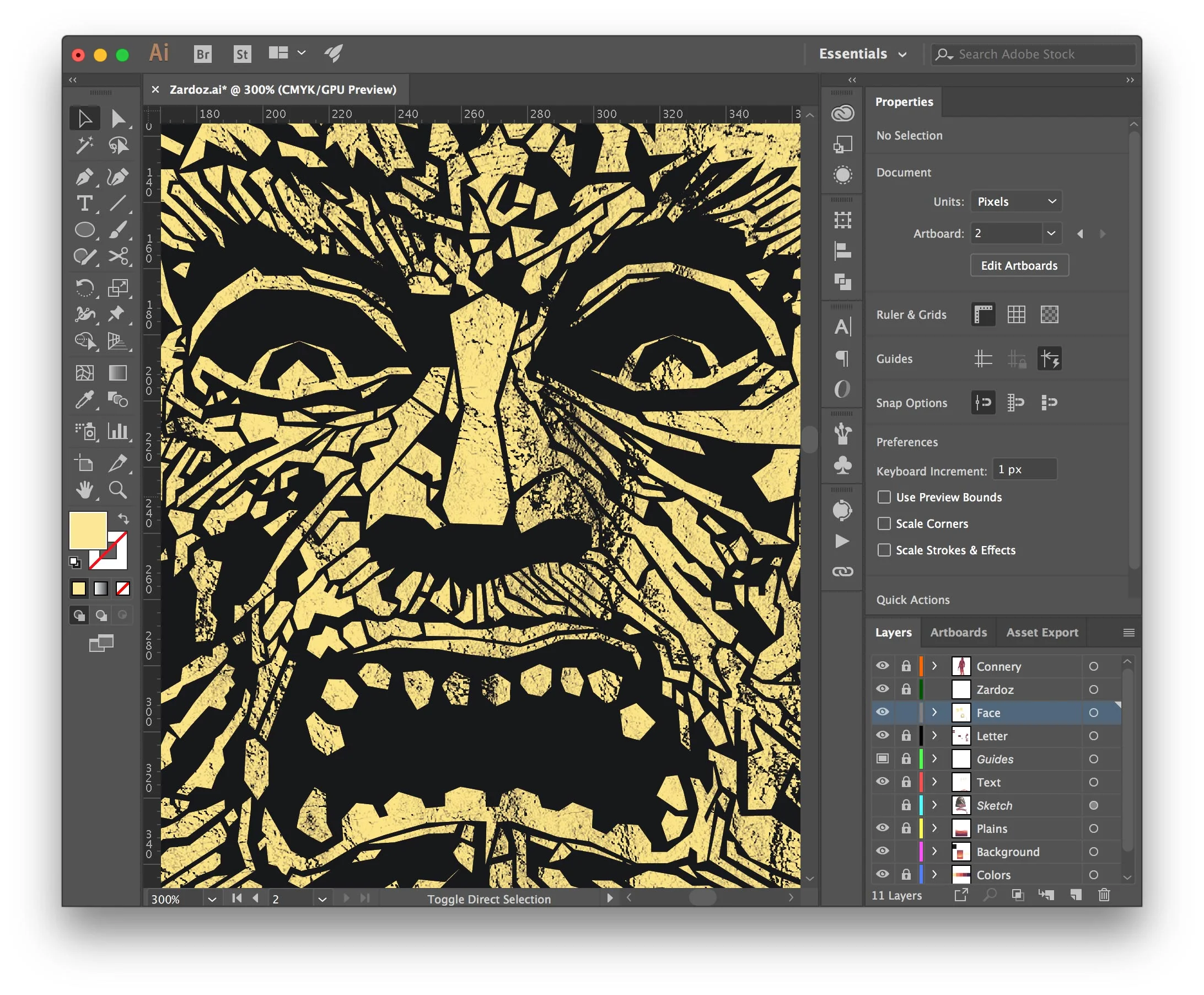Select the Pen tool
This screenshot has width=1204, height=995.
pos(85,176)
